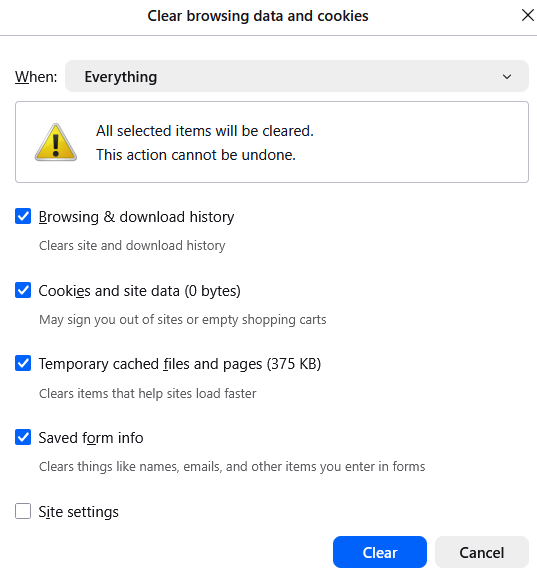Close the Clear browsing data dialog
The width and height of the screenshot is (537, 581).
click(527, 16)
